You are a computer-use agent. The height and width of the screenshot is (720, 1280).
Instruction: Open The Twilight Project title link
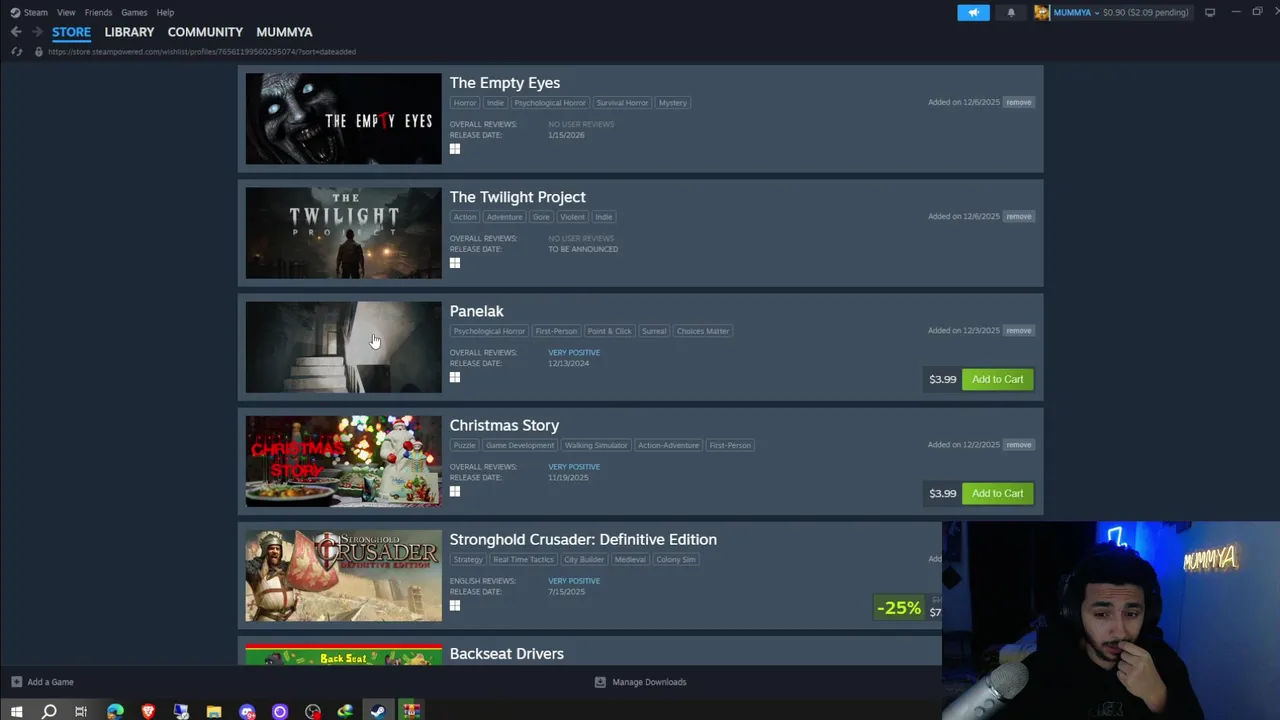pos(517,197)
